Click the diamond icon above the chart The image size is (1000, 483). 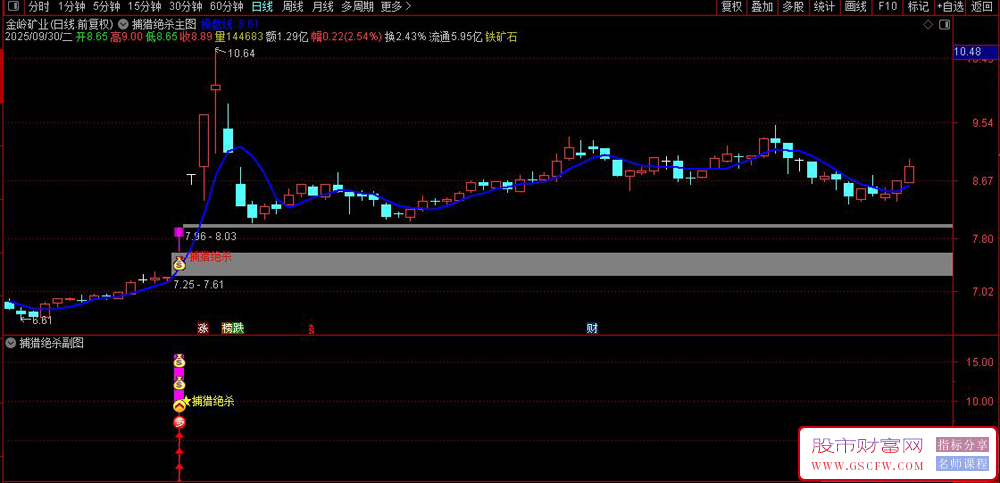pos(927,24)
